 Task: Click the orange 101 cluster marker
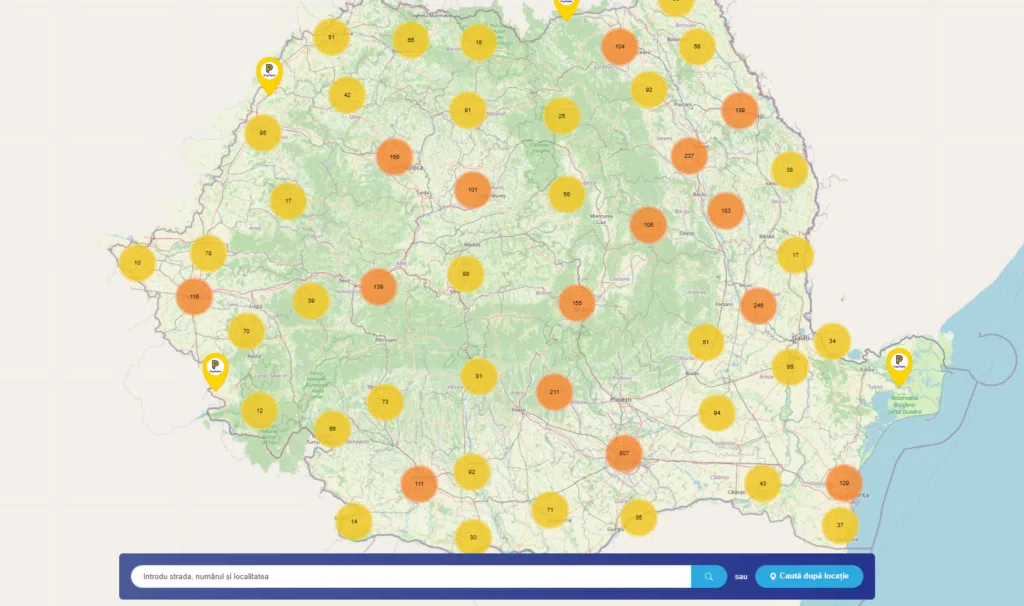point(472,190)
